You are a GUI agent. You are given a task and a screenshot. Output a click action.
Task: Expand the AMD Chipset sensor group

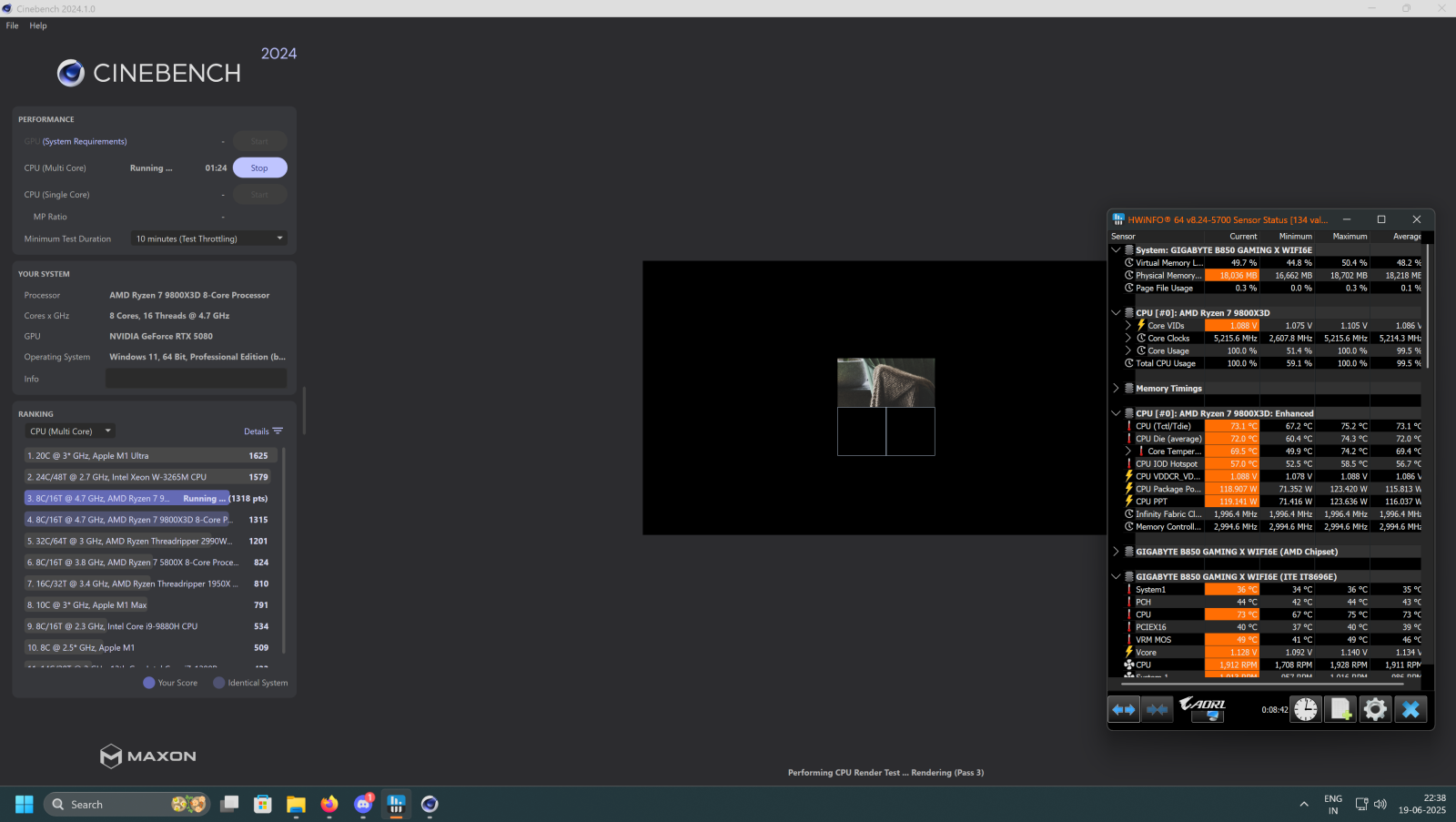tap(1116, 552)
